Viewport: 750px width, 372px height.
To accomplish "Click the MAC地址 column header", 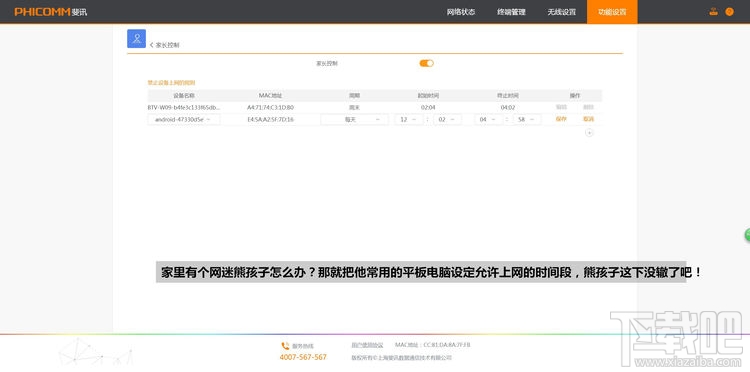I will [270, 96].
